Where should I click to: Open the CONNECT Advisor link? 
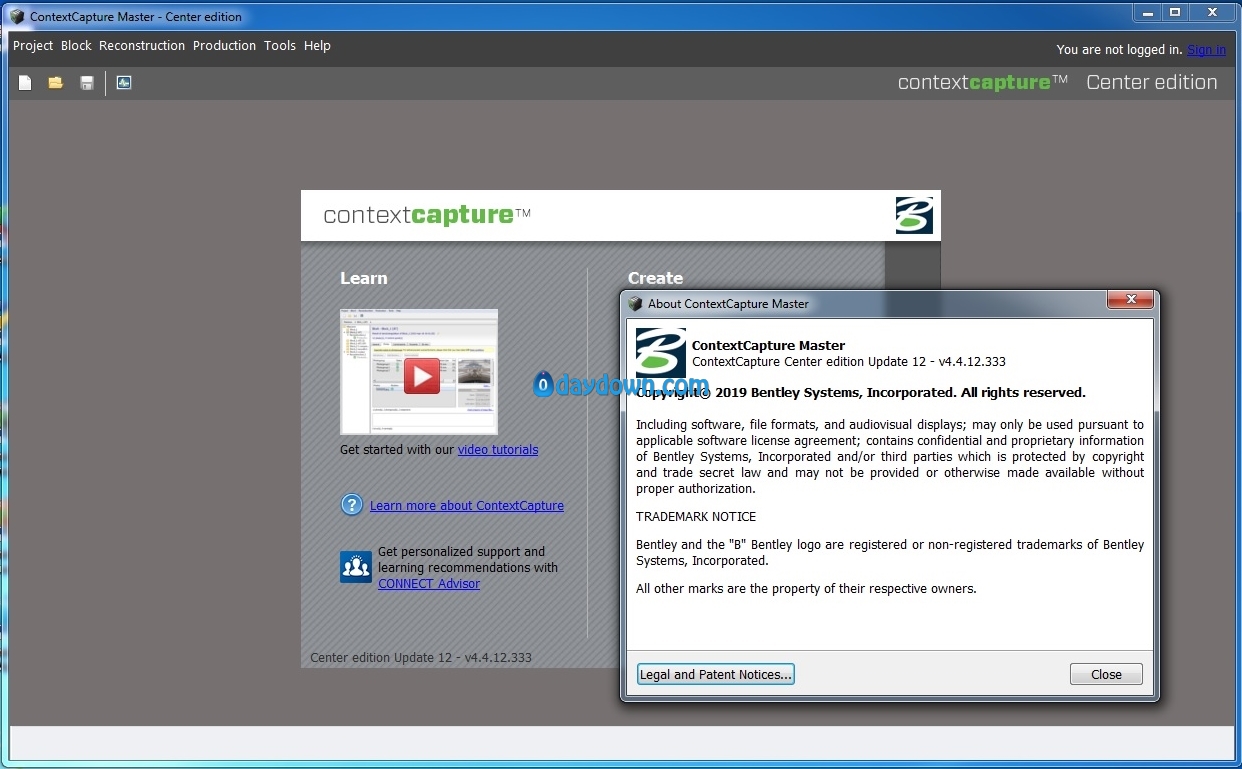[429, 584]
